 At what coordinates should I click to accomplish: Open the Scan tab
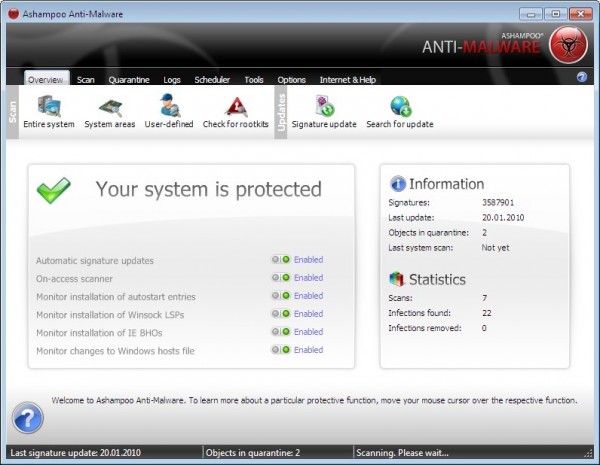[86, 80]
